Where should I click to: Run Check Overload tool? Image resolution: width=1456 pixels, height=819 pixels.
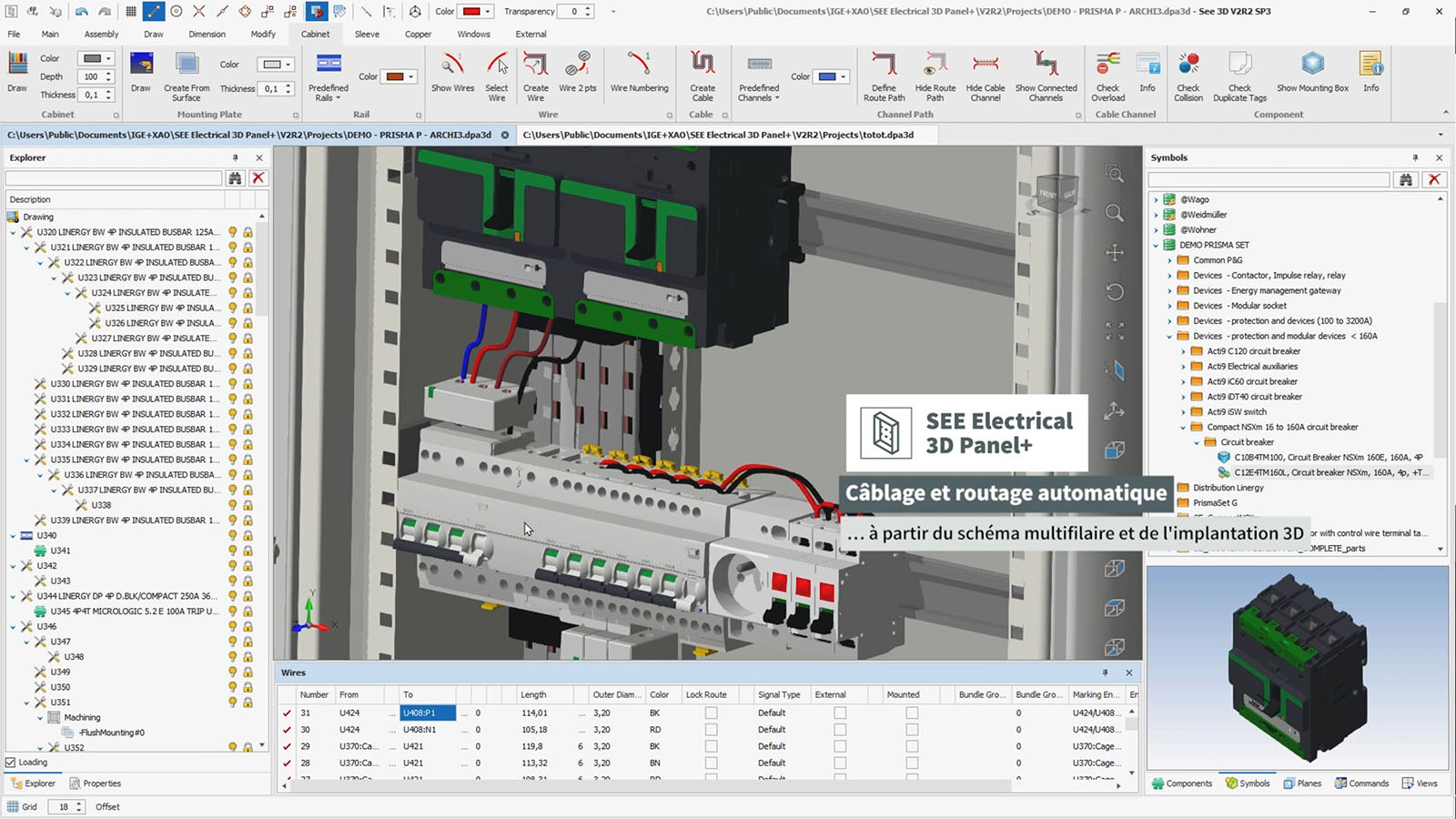pos(1107,76)
